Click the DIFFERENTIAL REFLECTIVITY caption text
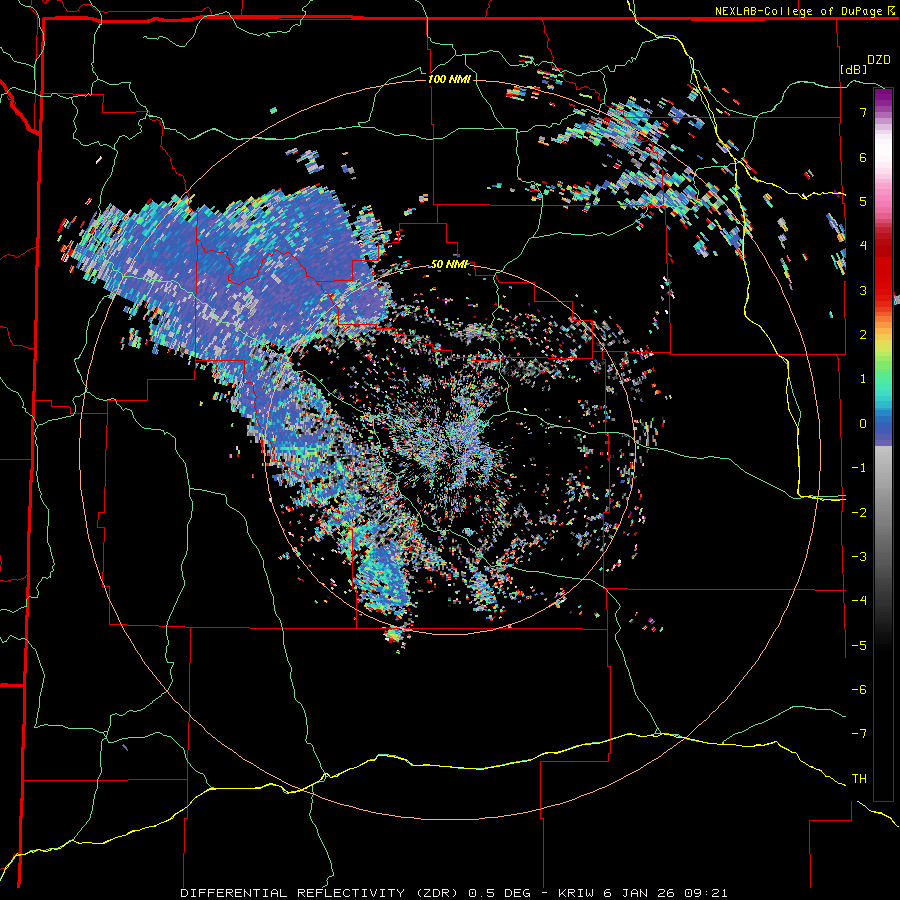Image resolution: width=900 pixels, height=900 pixels. (x=293, y=893)
